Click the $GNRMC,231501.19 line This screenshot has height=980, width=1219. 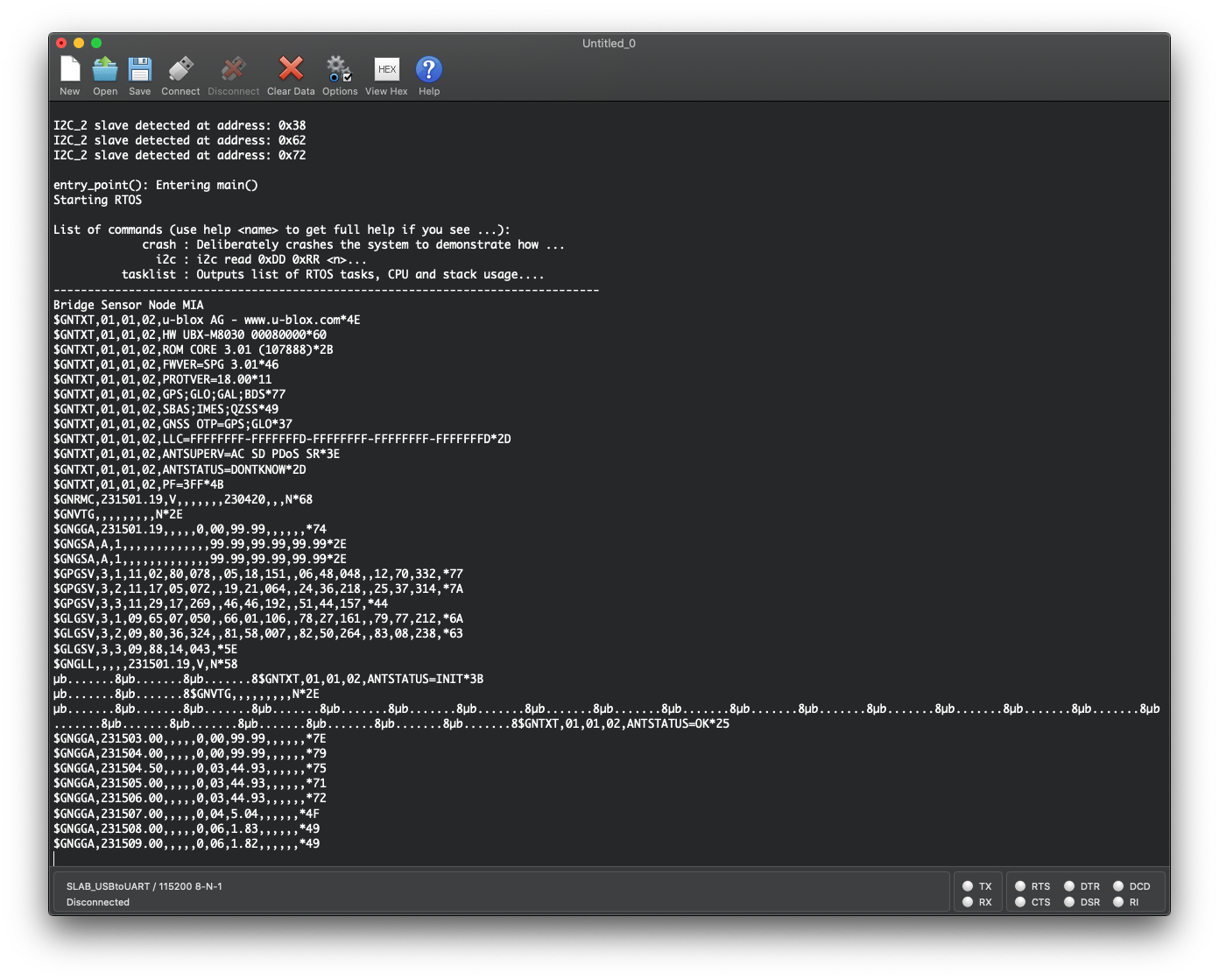[x=183, y=499]
